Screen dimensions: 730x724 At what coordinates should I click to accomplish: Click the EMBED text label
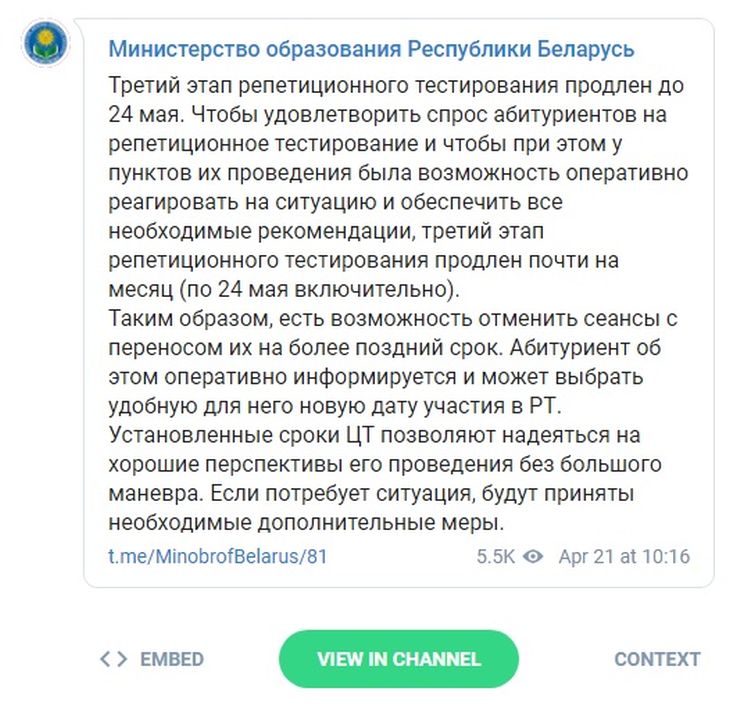tap(171, 659)
